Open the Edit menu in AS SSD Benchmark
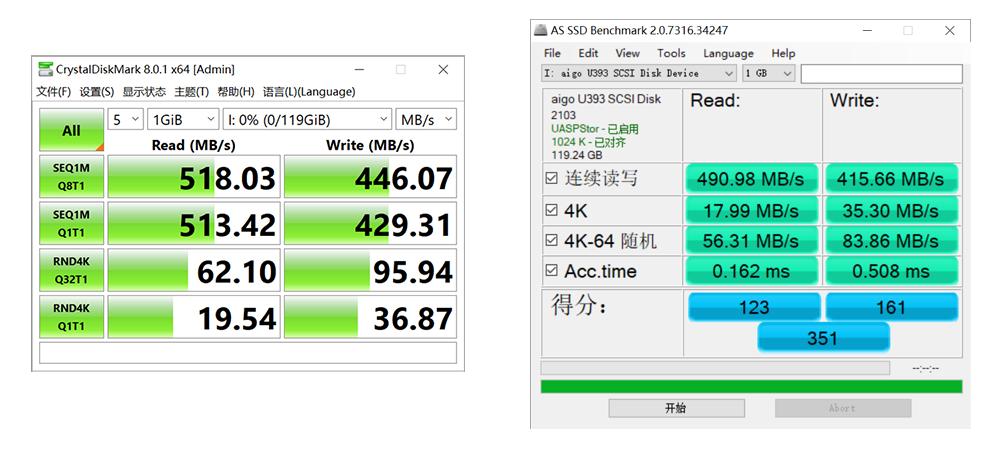The image size is (1000, 466). tap(588, 54)
